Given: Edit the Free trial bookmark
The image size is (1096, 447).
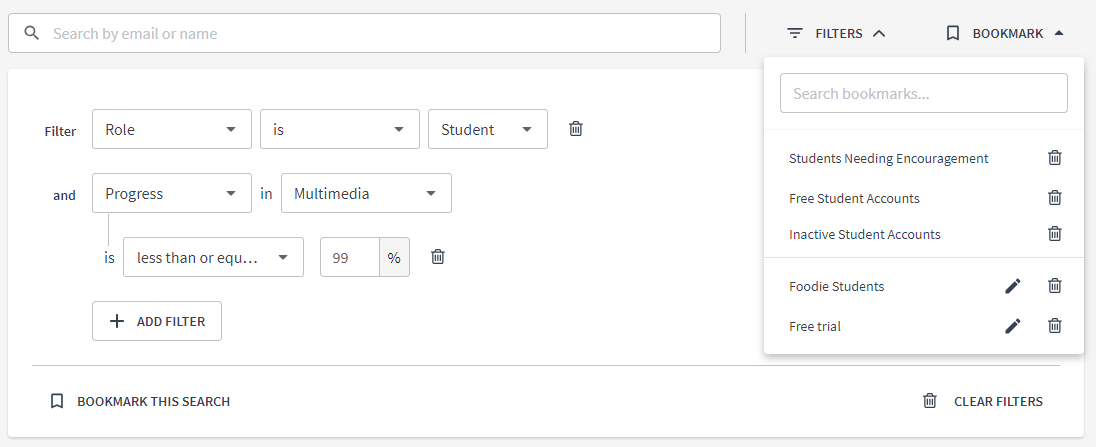Looking at the screenshot, I should click(1013, 326).
